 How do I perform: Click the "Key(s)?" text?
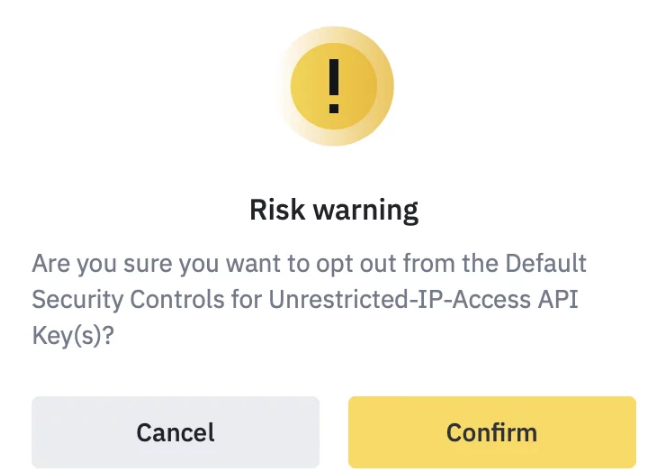point(72,337)
